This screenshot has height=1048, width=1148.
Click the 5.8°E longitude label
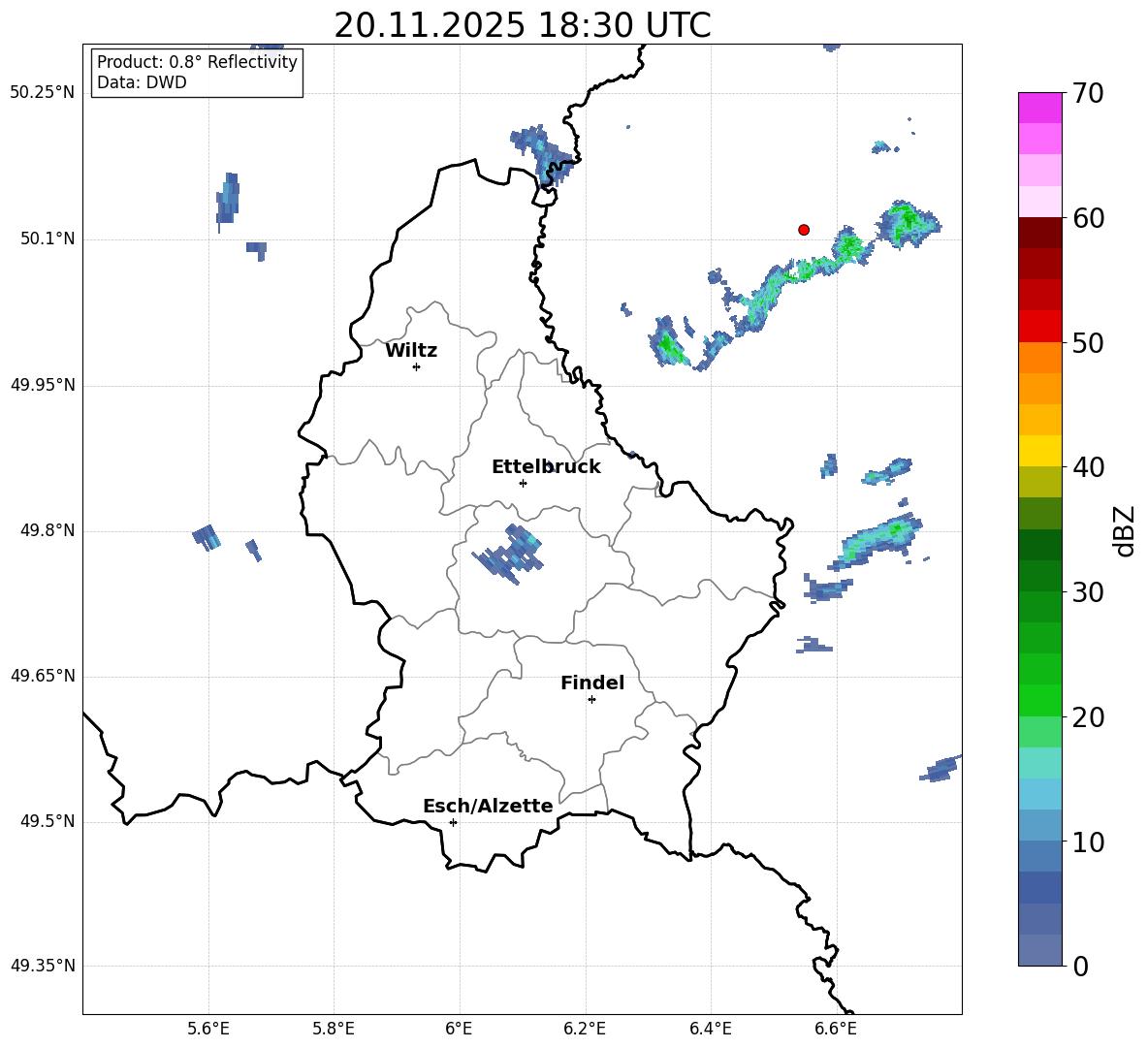[334, 1029]
